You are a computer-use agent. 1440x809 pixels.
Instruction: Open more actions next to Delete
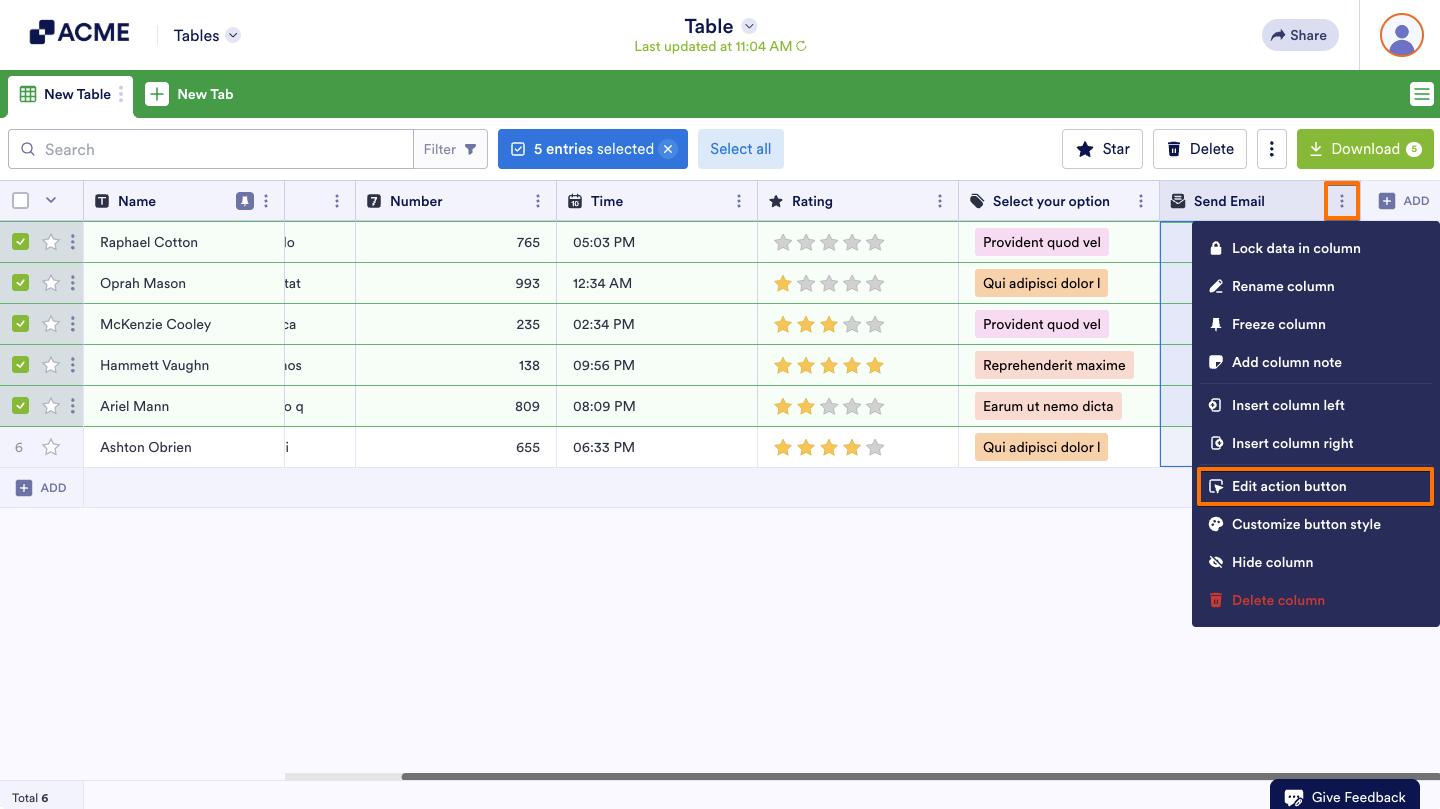[x=1271, y=149]
